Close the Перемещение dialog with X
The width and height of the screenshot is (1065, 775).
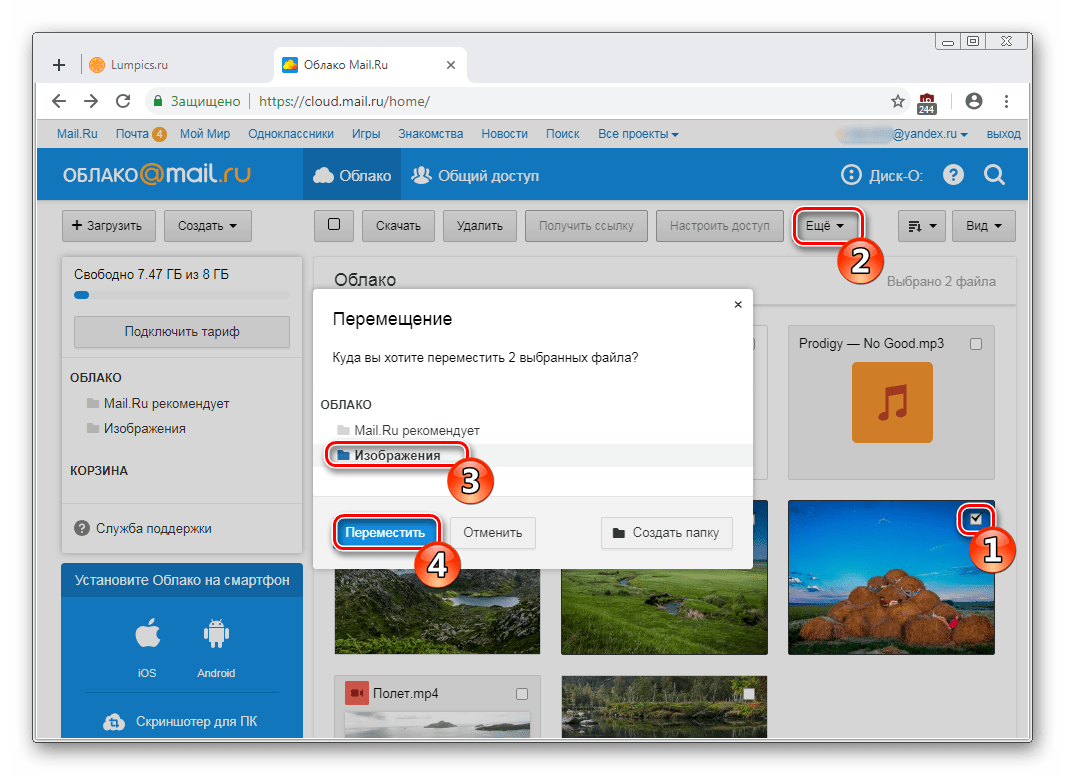click(x=738, y=304)
